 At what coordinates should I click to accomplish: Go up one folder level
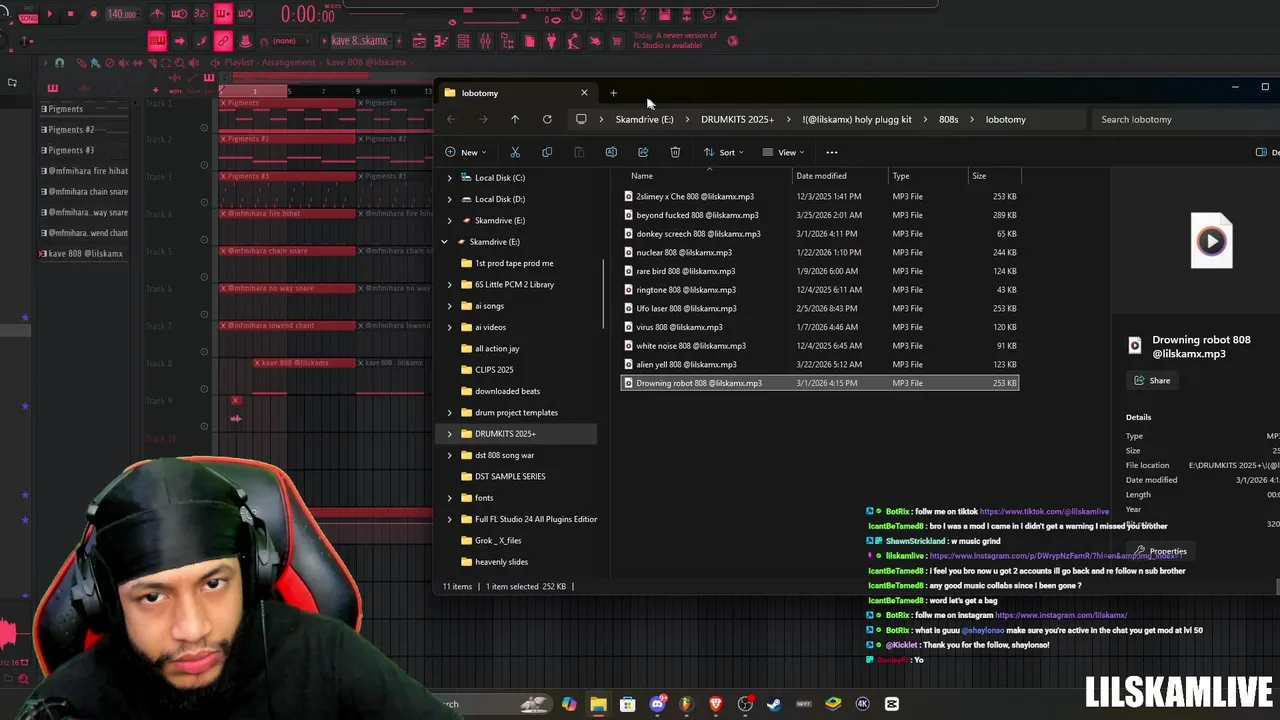(x=515, y=119)
